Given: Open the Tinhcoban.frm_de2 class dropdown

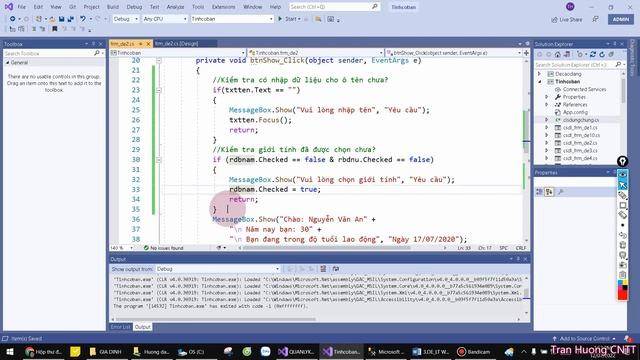Looking at the screenshot, I should tap(316, 53).
